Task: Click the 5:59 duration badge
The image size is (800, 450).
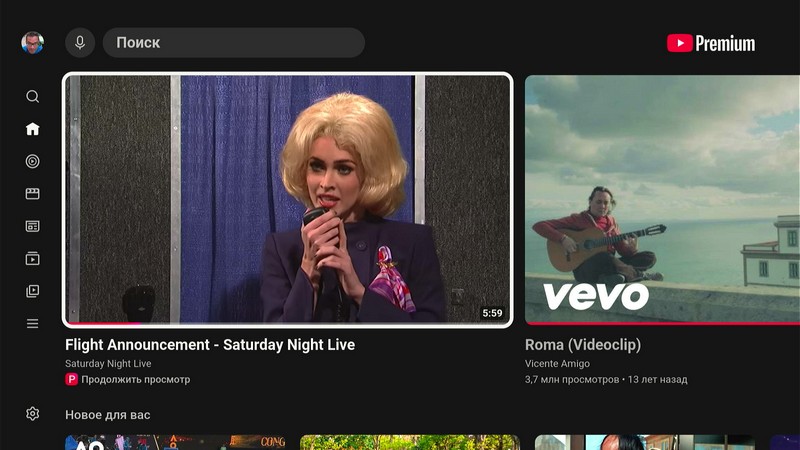Action: [492, 313]
